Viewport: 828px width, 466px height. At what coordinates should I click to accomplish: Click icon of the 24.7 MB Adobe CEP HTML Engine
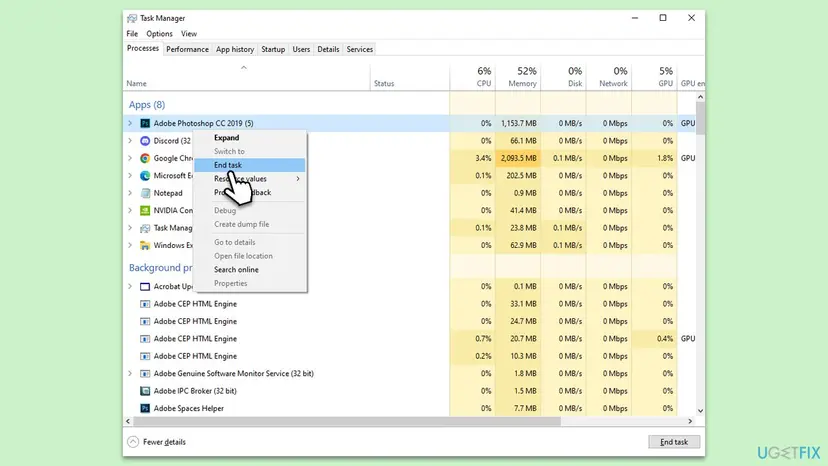tap(145, 321)
